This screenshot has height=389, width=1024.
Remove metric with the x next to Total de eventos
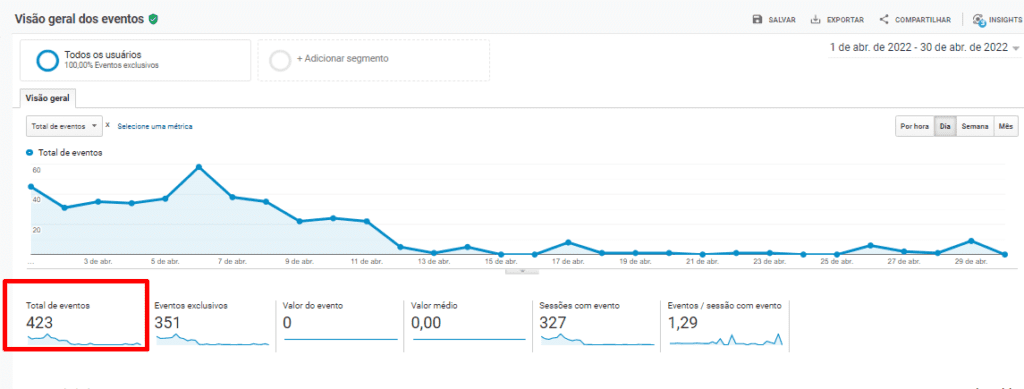click(108, 124)
